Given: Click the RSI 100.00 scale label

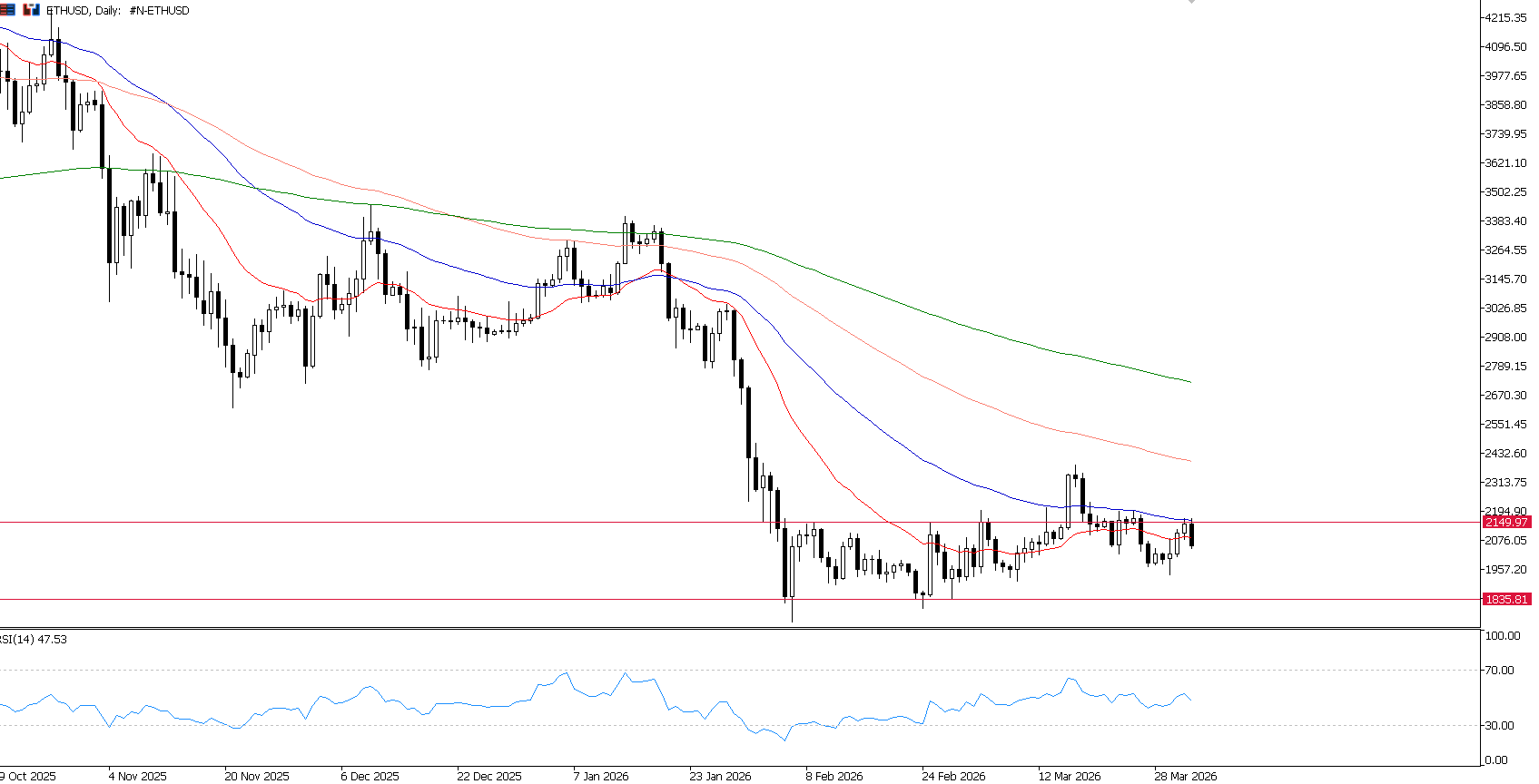Looking at the screenshot, I should 1503,636.
